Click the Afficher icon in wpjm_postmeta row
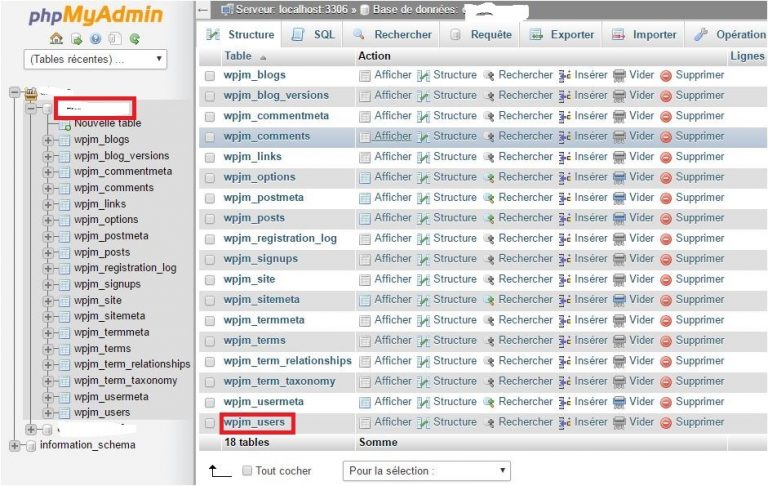Screen dimensions: 768x486 point(364,198)
